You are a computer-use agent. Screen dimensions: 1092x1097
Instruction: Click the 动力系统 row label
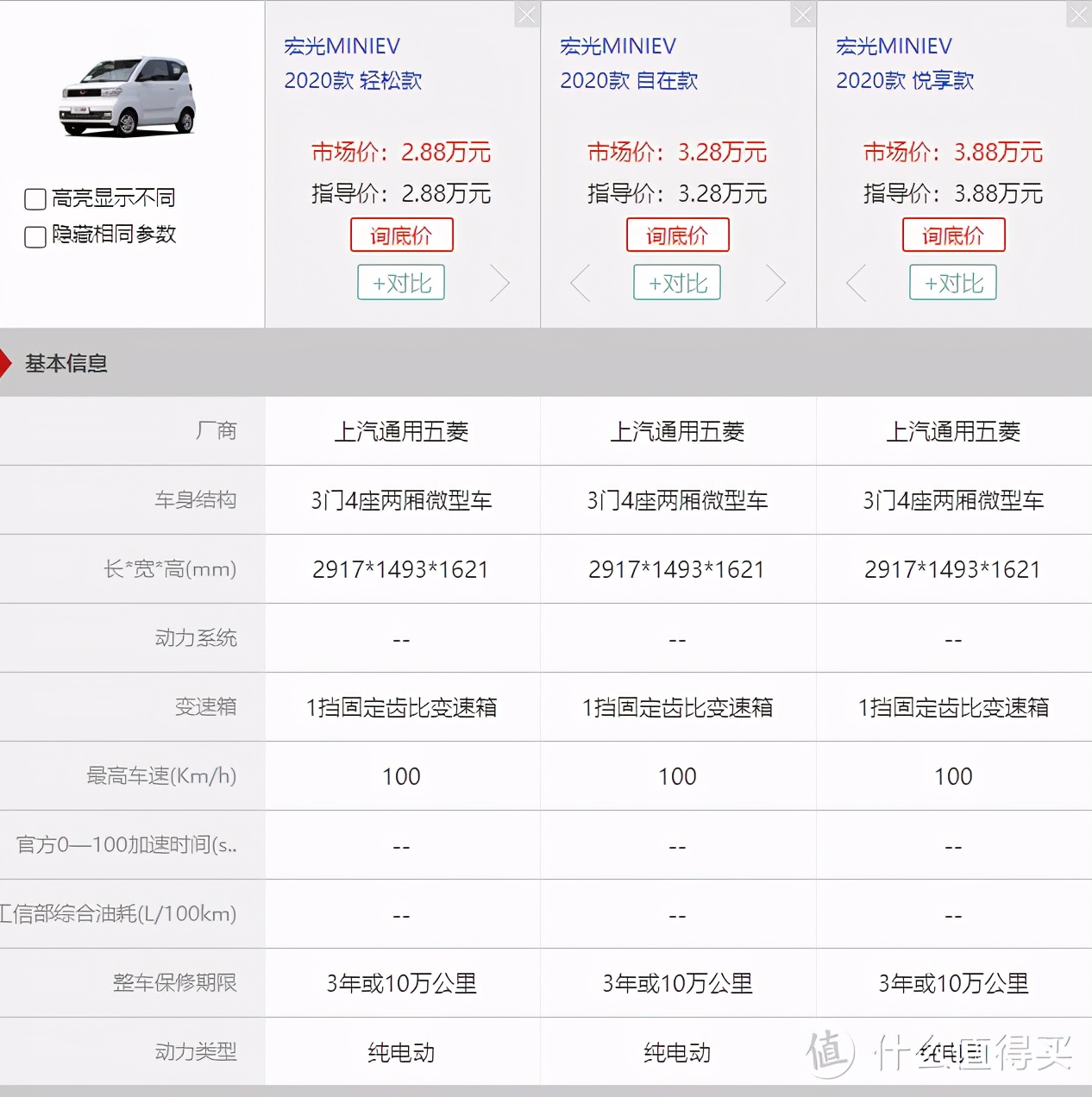coord(196,637)
